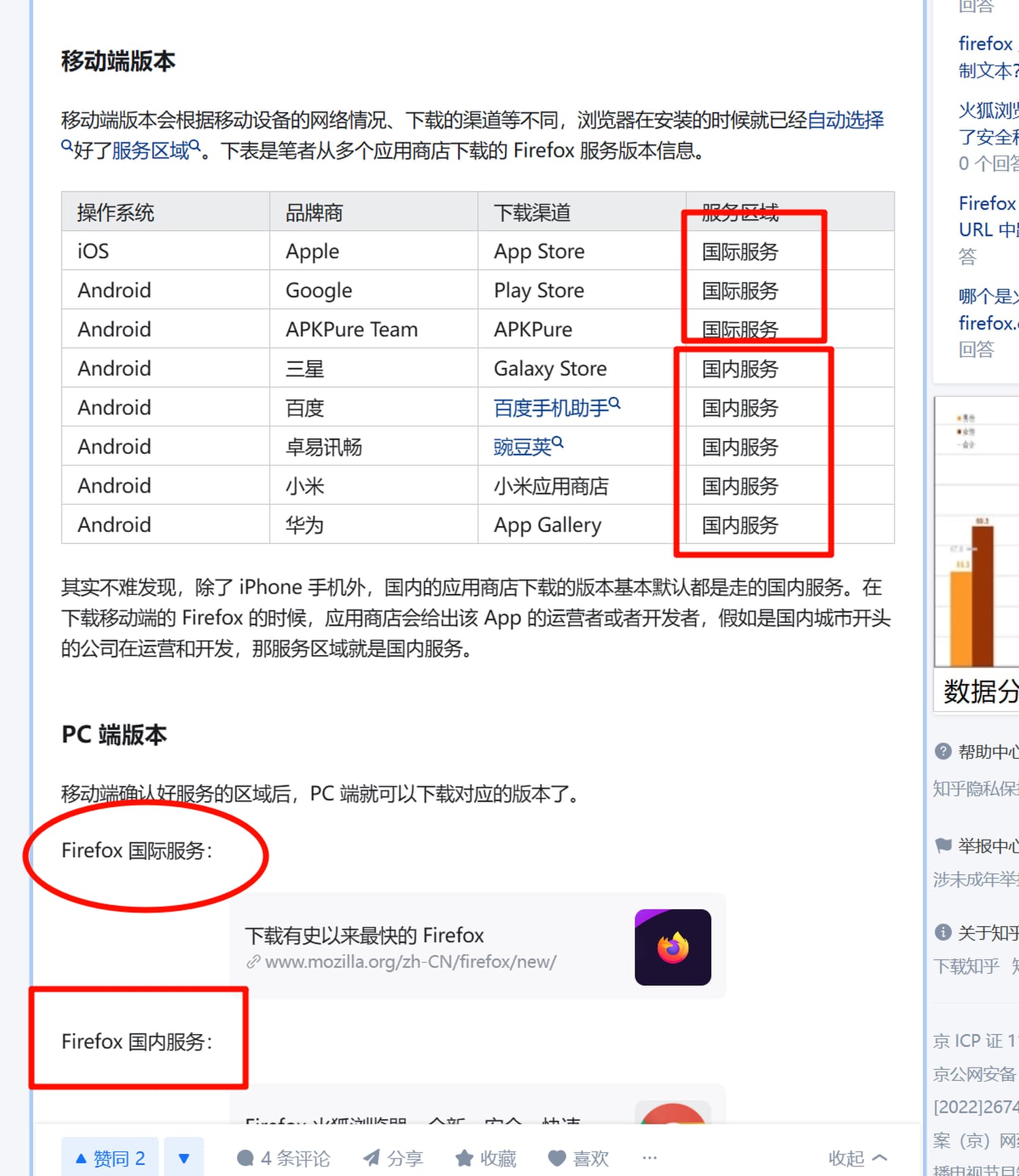This screenshot has width=1019, height=1176.
Task: Open the 数据分 chart advertisement image
Action: tap(977, 544)
